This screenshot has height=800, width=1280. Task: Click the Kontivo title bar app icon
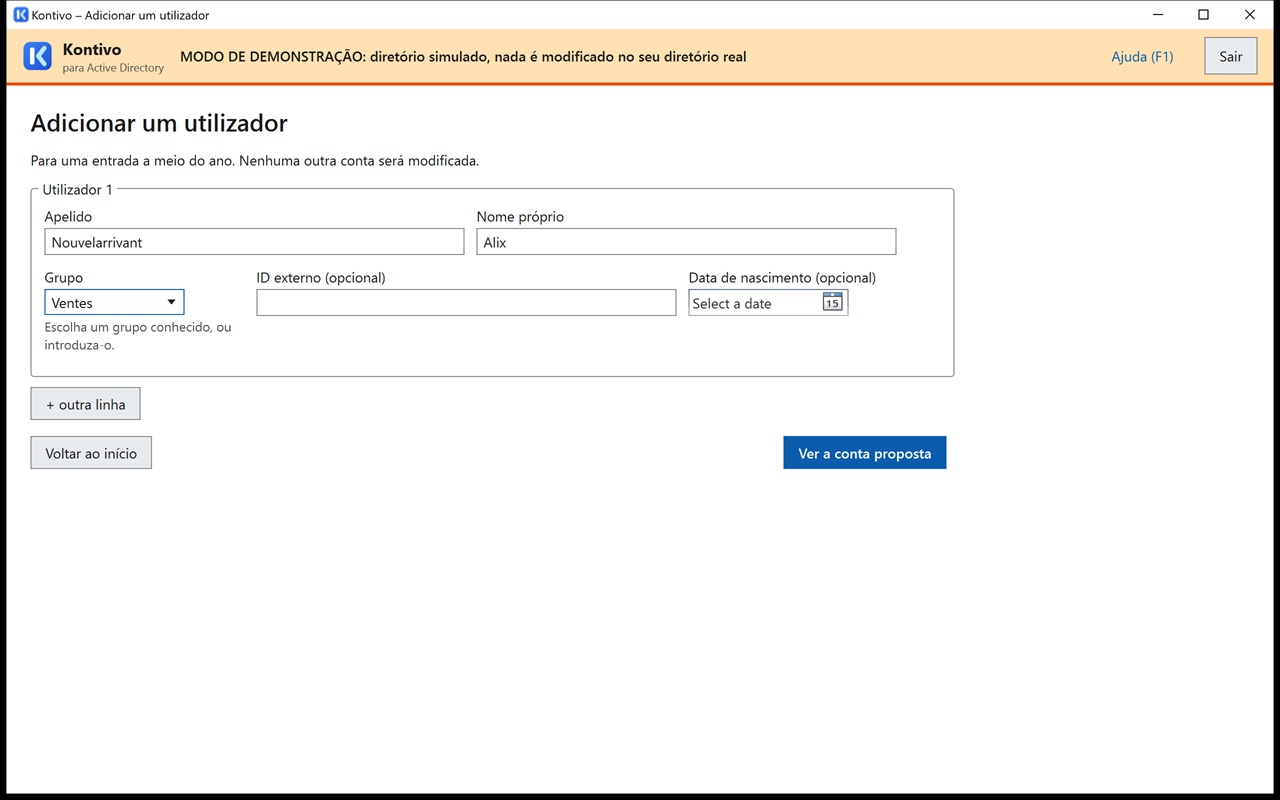20,15
